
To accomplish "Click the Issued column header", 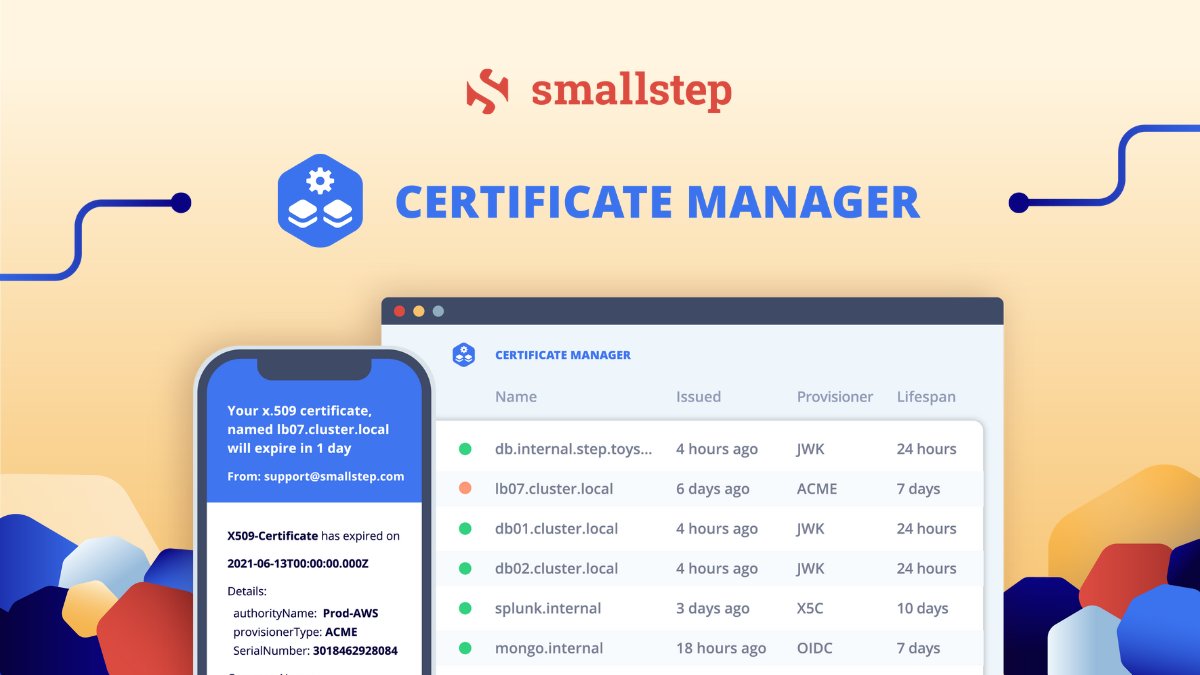I will pyautogui.click(x=697, y=396).
